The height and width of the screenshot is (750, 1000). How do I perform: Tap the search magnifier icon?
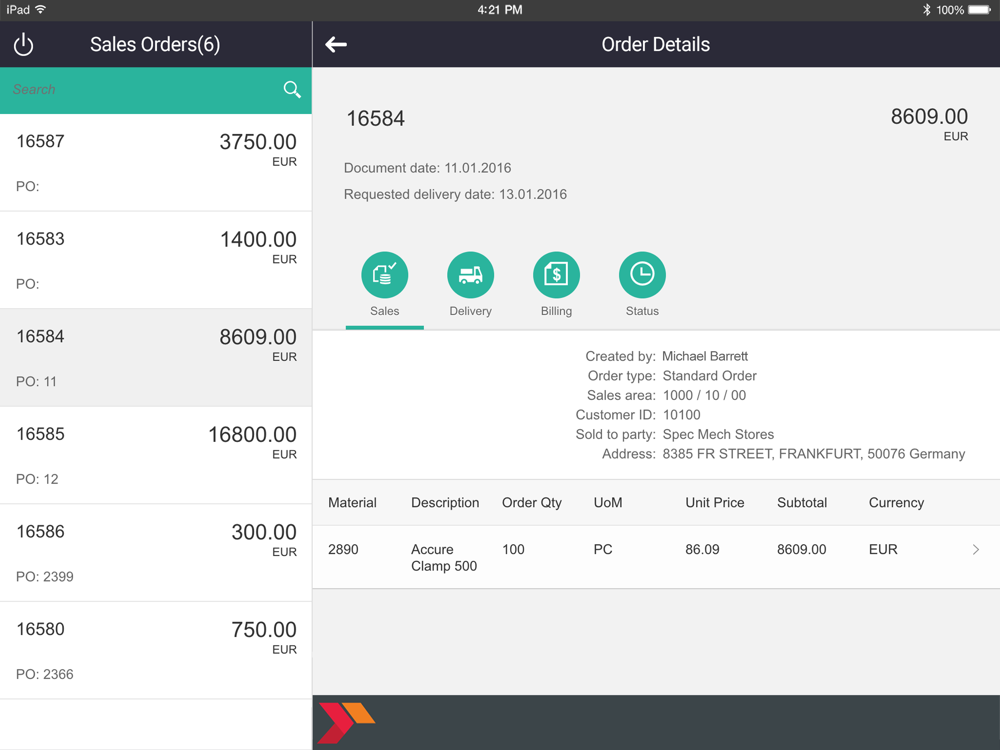point(292,90)
